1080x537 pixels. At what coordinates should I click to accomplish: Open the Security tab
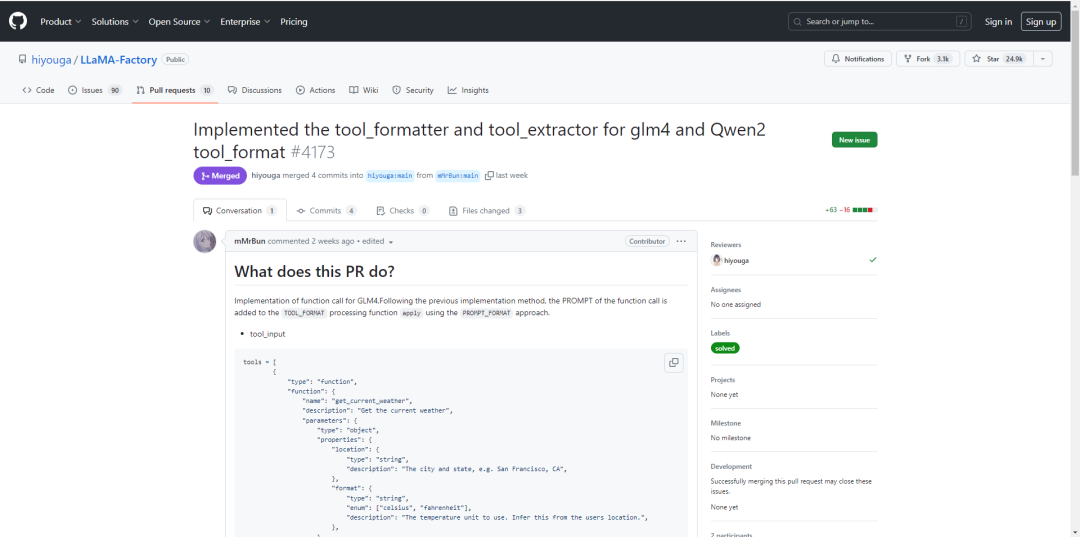coord(413,90)
